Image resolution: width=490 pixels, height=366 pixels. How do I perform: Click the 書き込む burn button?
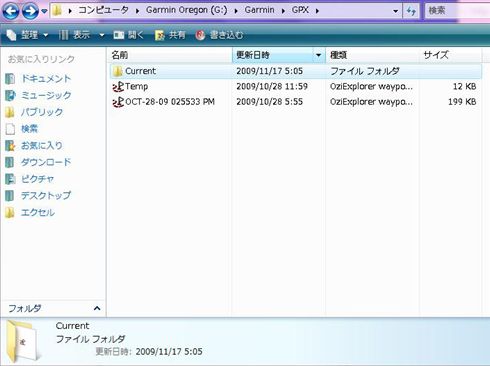tap(219, 35)
